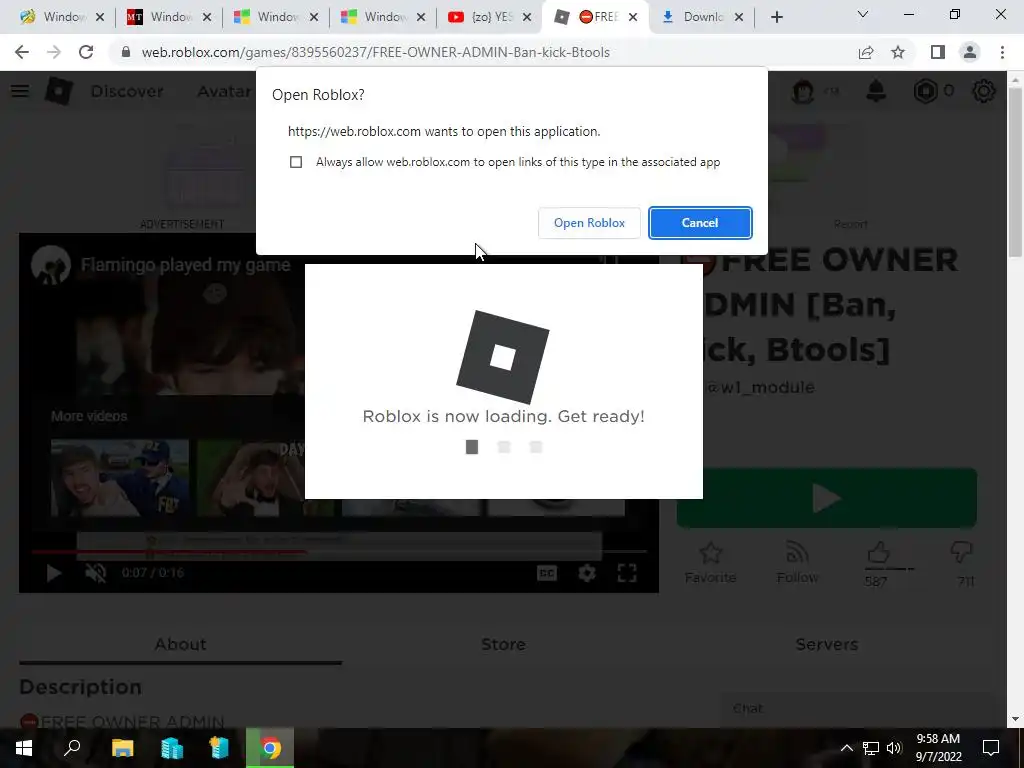The height and width of the screenshot is (768, 1024).
Task: Open the Avatar page link
Action: point(223,91)
